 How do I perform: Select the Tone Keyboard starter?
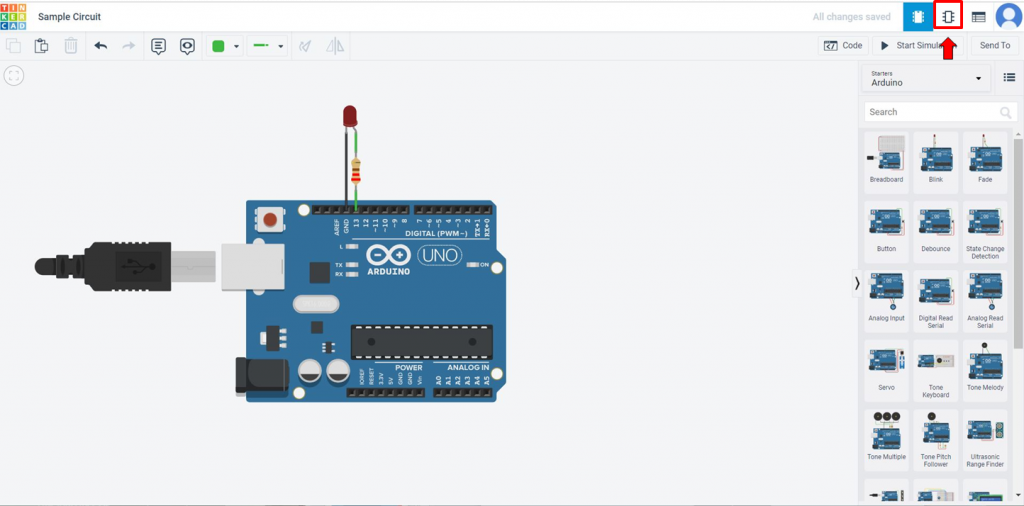[935, 370]
